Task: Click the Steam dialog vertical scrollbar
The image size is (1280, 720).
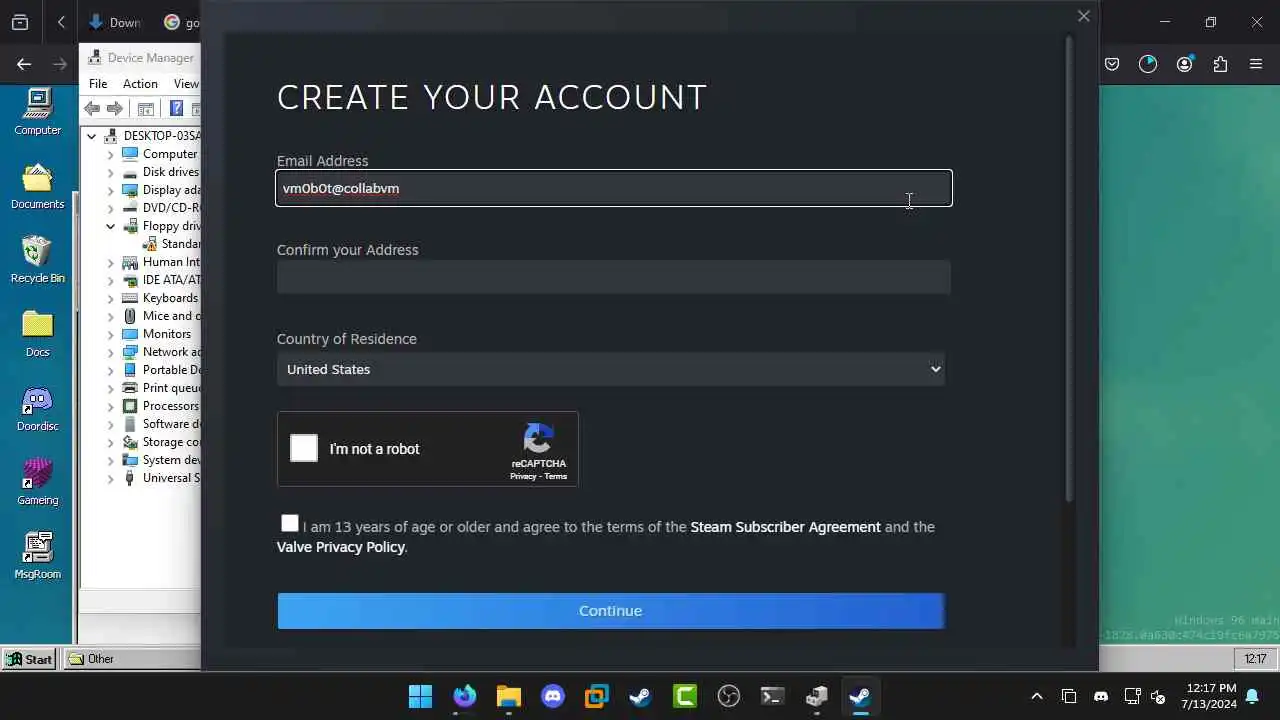Action: [1070, 270]
